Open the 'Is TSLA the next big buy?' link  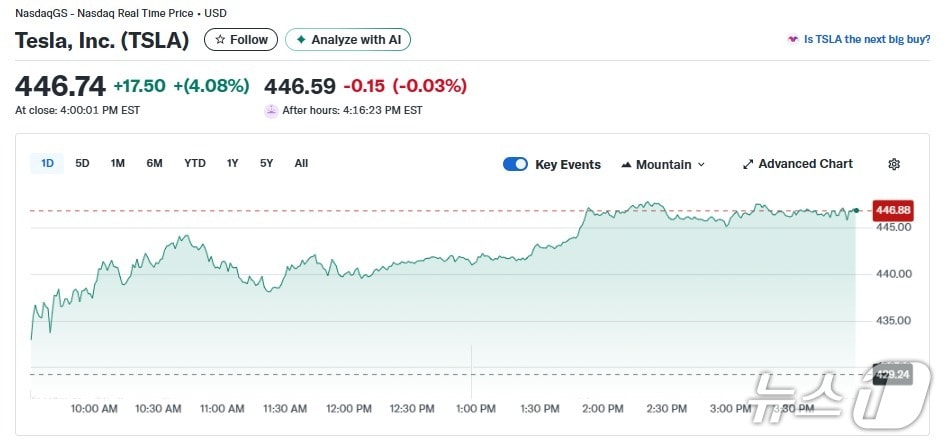click(867, 40)
